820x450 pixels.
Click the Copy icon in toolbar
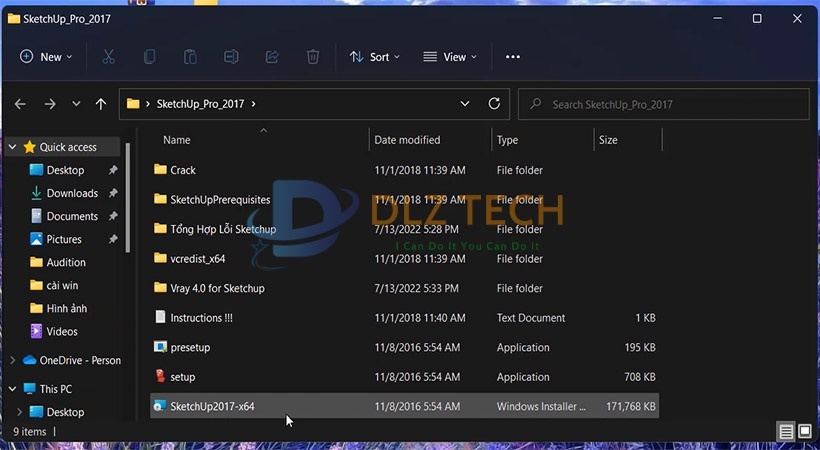click(149, 57)
